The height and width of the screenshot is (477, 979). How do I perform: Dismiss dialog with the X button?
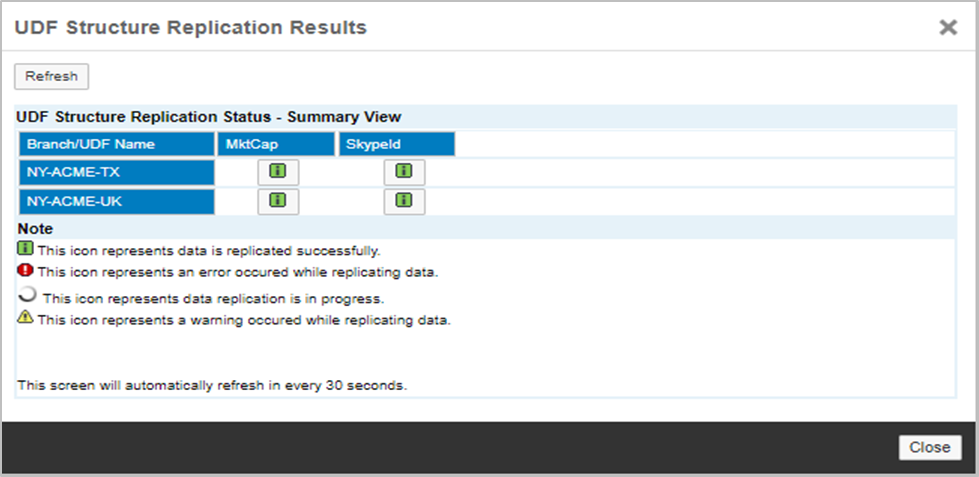tap(948, 28)
